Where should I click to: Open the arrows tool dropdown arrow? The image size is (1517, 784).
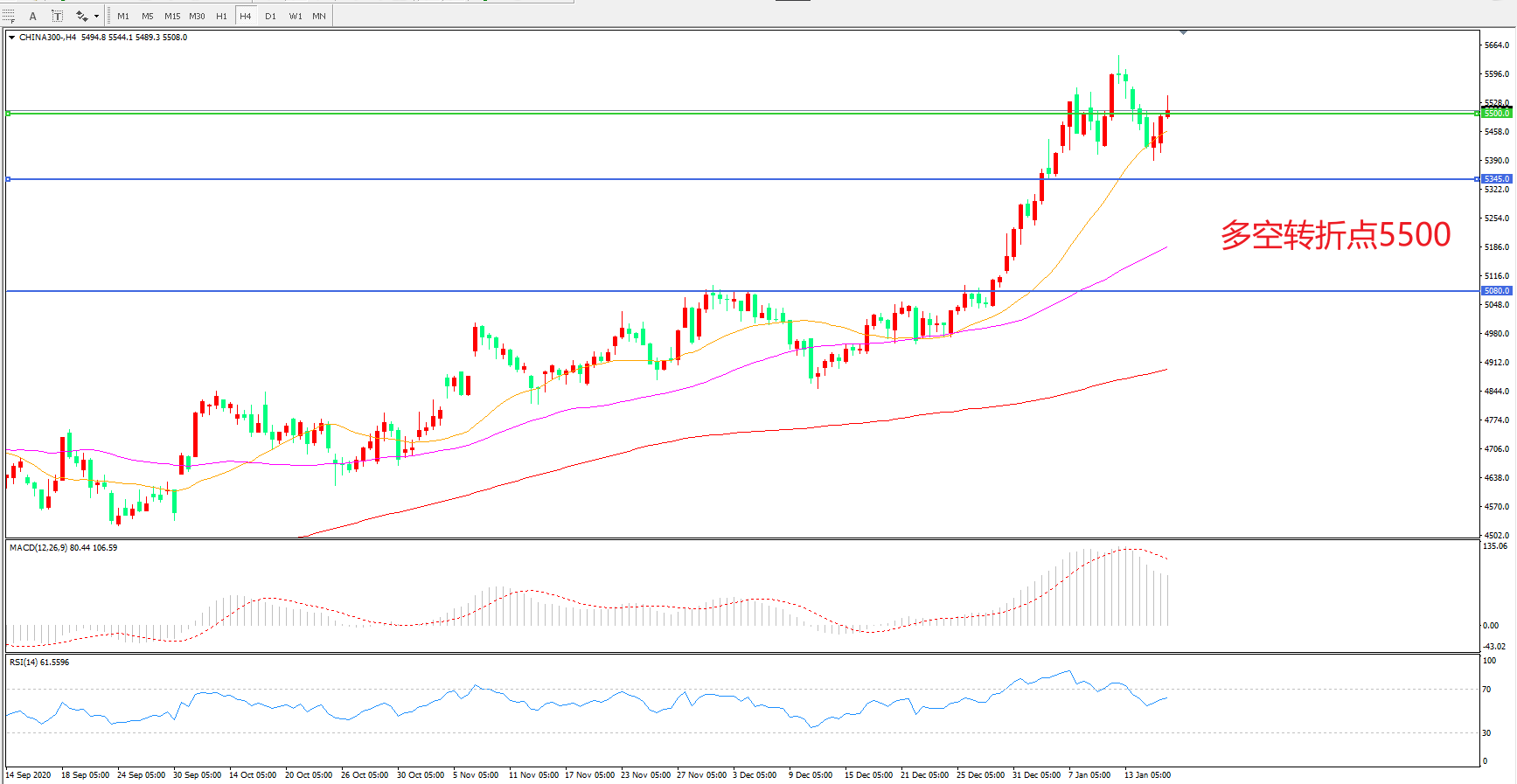(96, 16)
